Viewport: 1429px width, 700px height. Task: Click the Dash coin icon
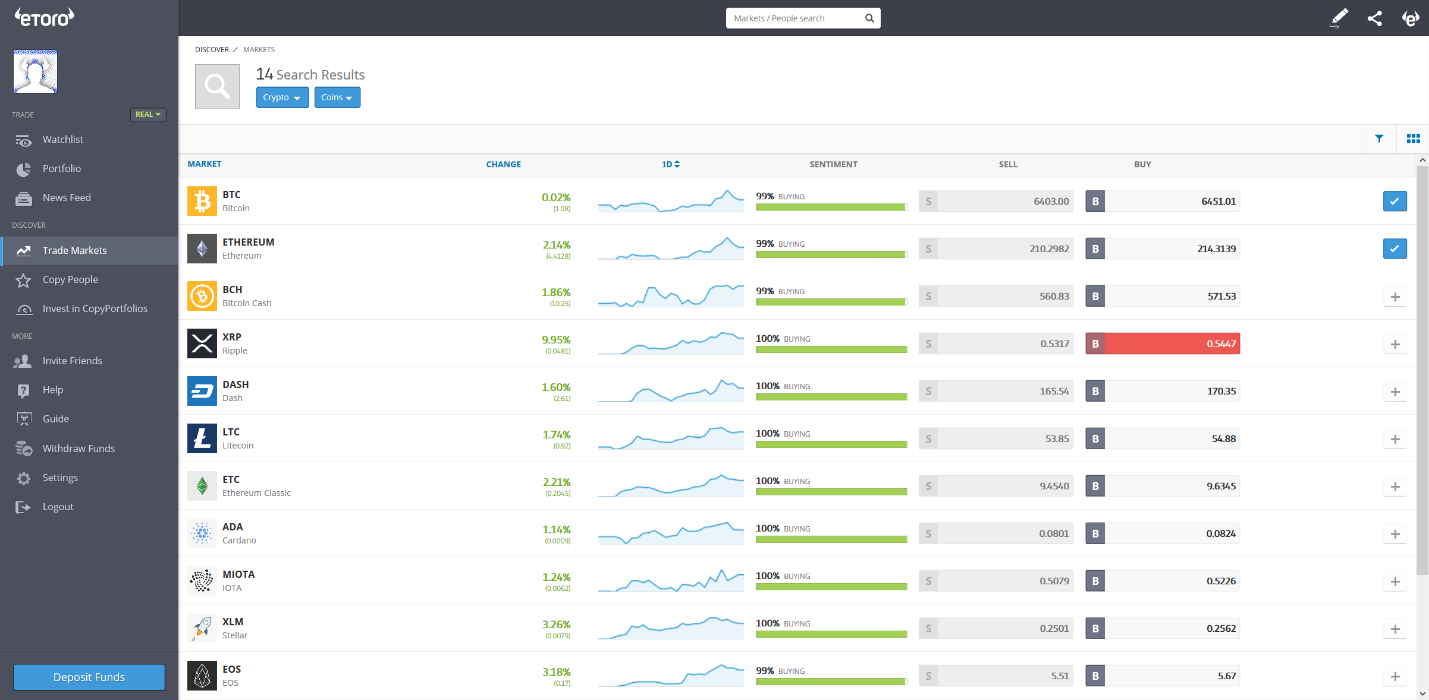click(202, 391)
